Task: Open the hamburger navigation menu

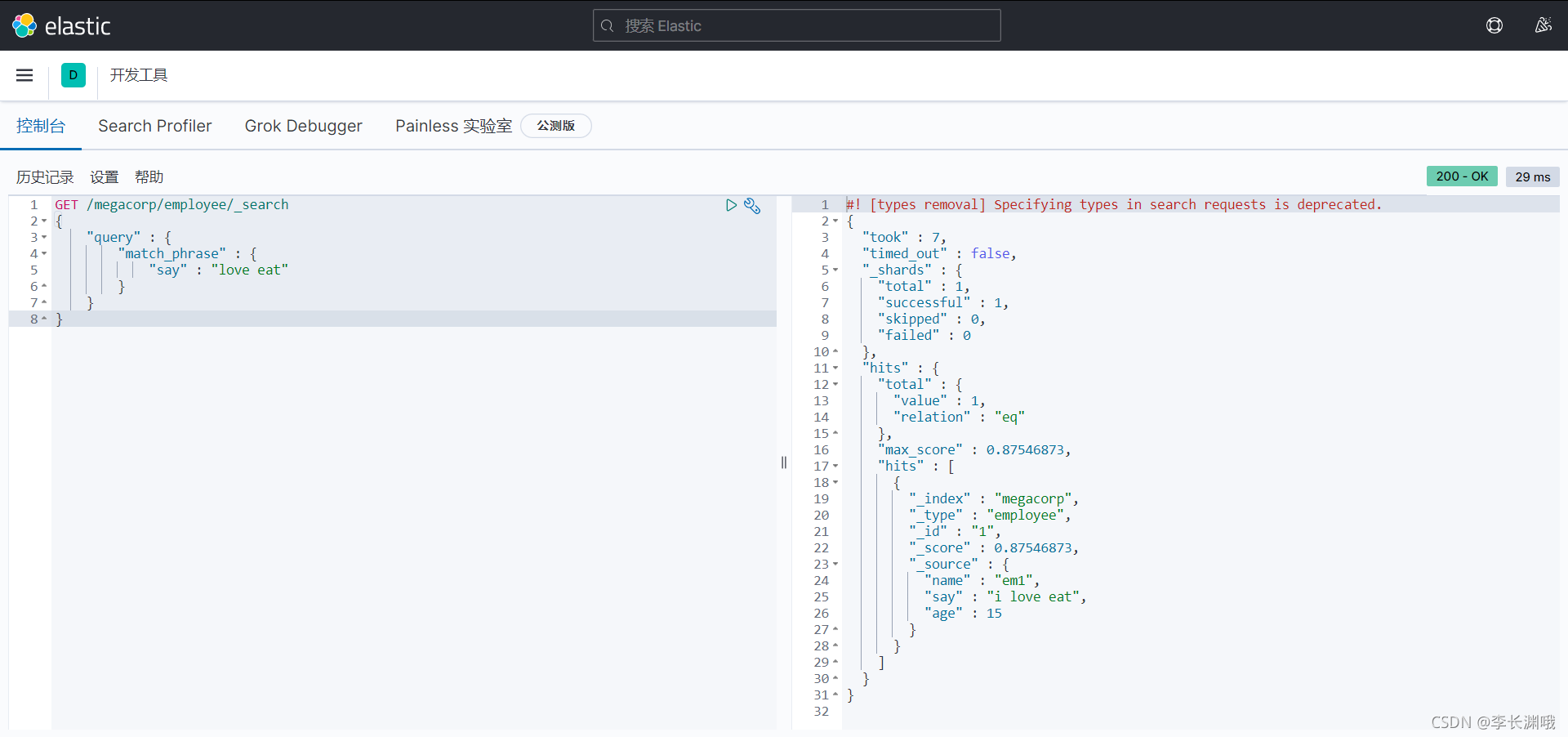Action: (x=24, y=75)
